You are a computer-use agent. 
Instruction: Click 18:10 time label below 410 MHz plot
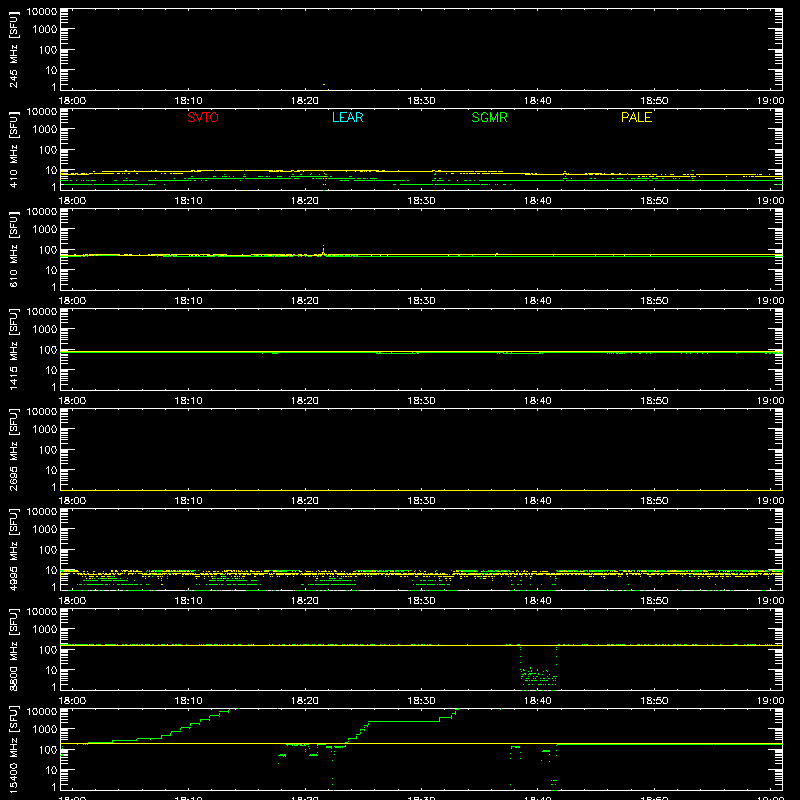coord(188,201)
